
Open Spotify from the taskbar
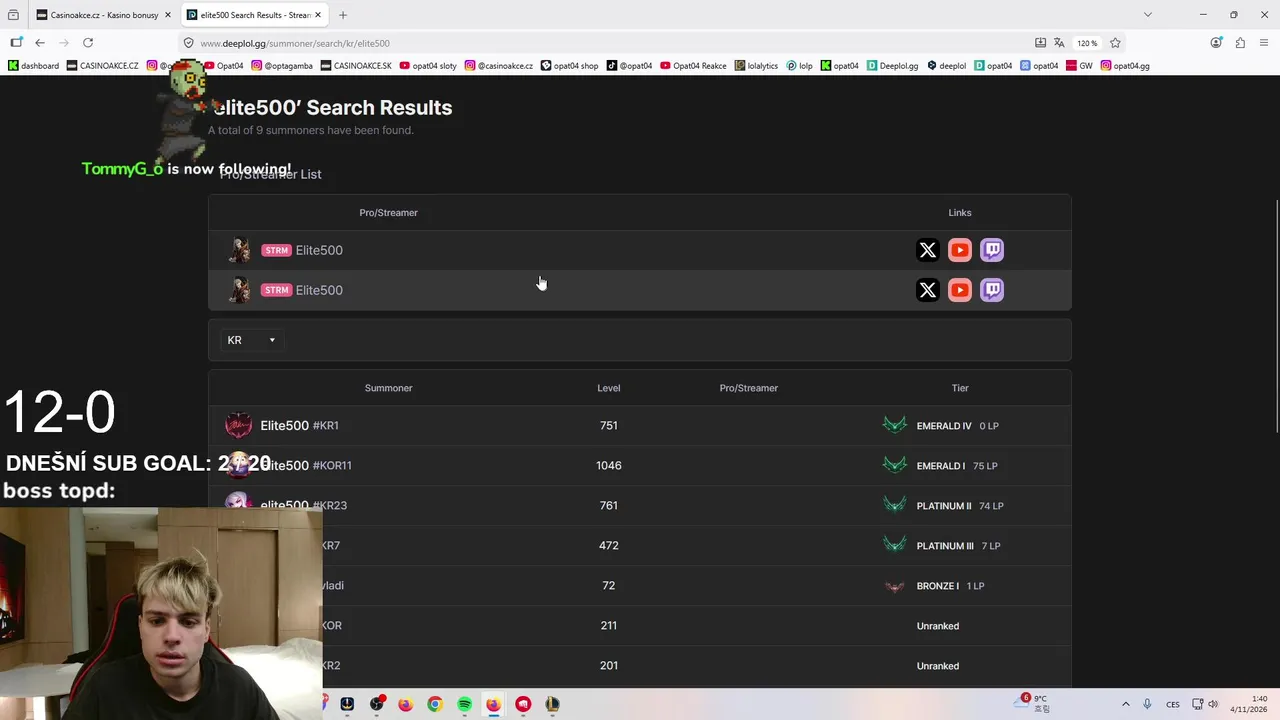coord(465,704)
